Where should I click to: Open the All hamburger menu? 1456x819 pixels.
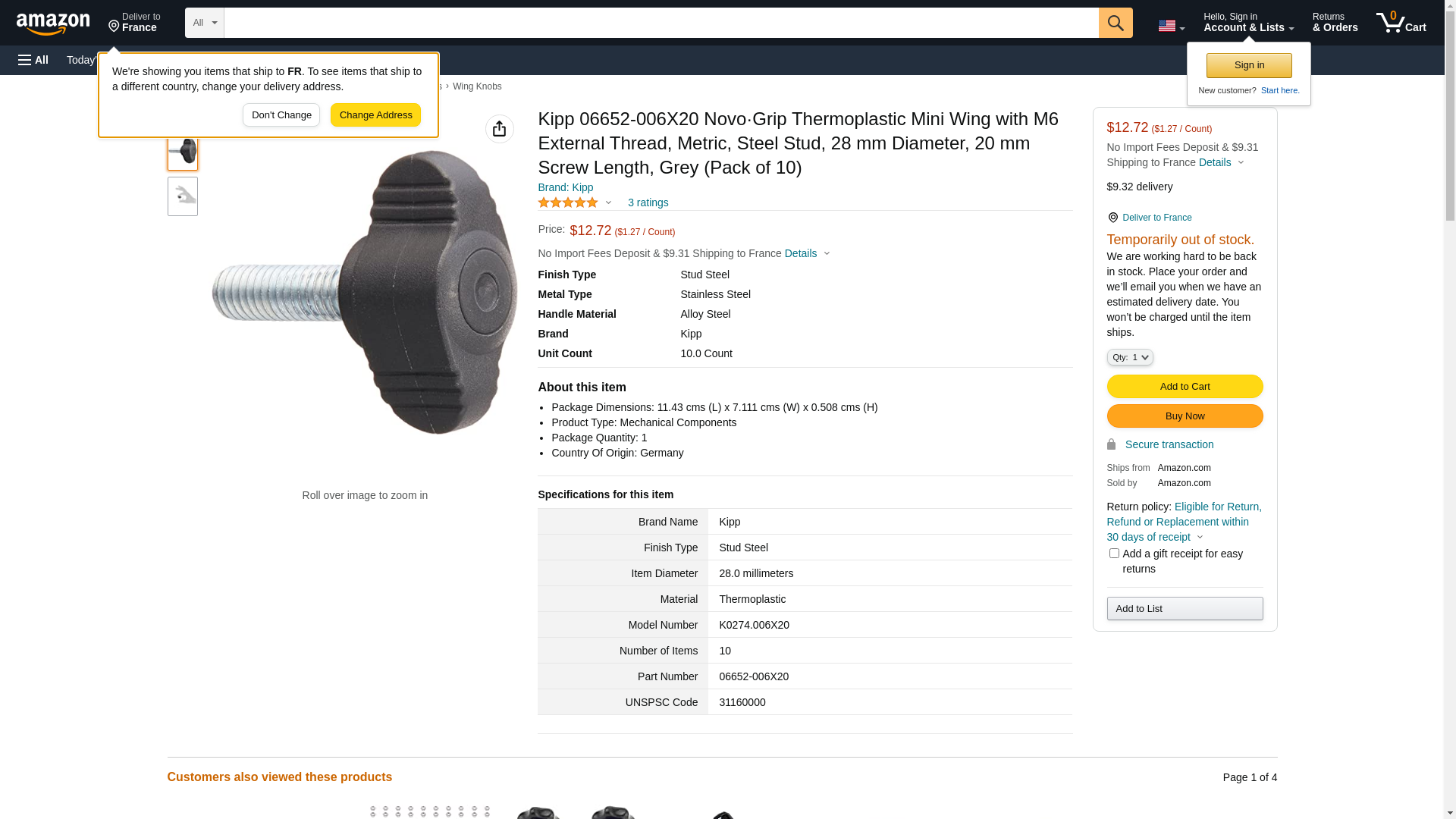click(33, 60)
